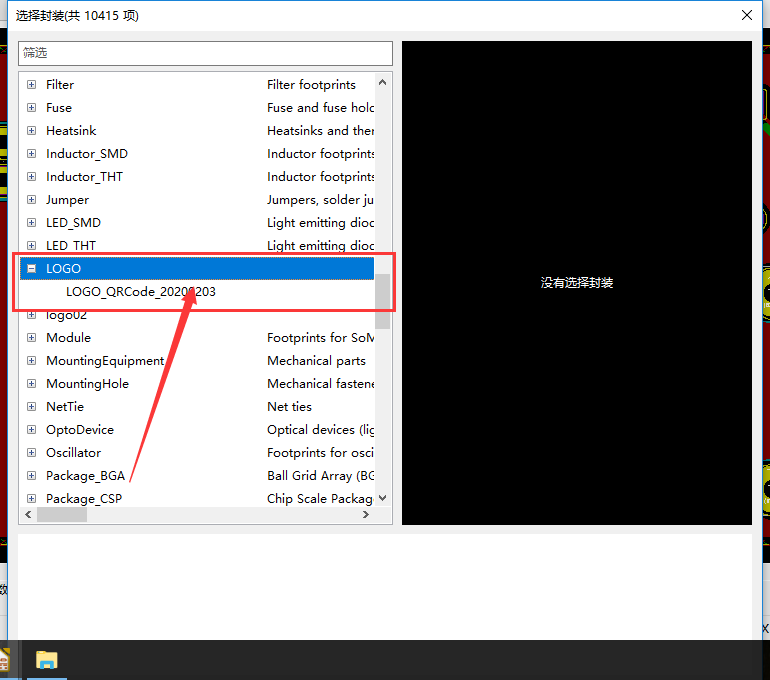Click the 筛选 filter search field
The height and width of the screenshot is (680, 770).
(205, 53)
